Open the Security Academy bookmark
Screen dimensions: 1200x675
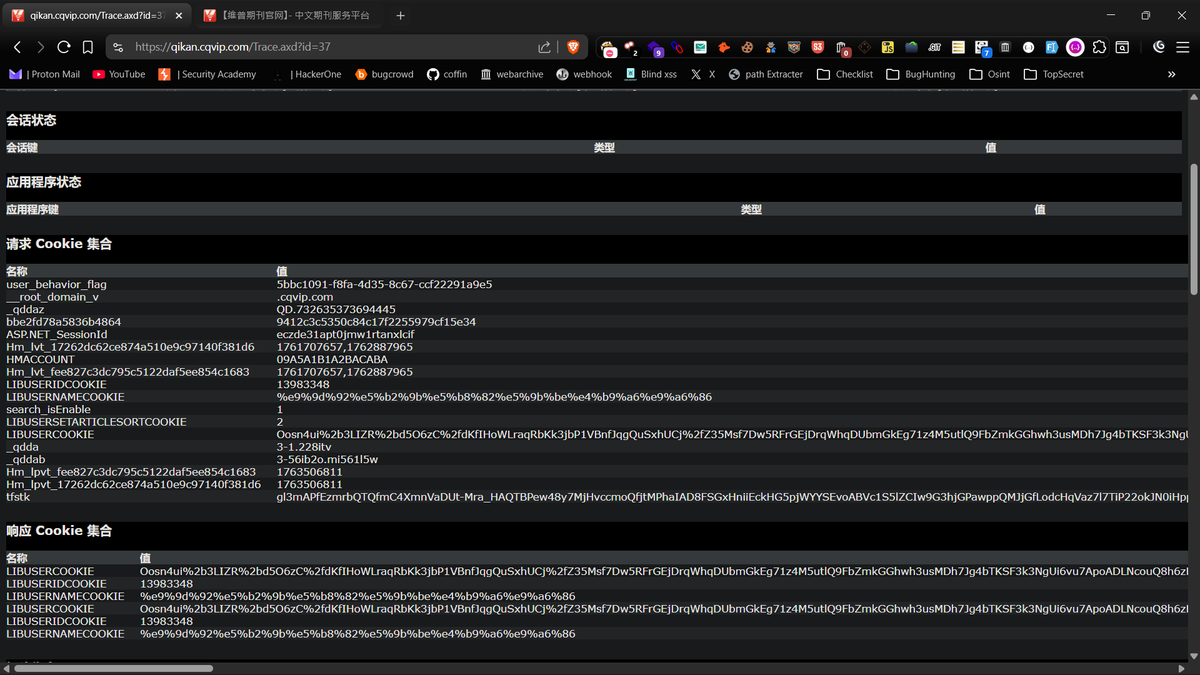pyautogui.click(x=207, y=74)
